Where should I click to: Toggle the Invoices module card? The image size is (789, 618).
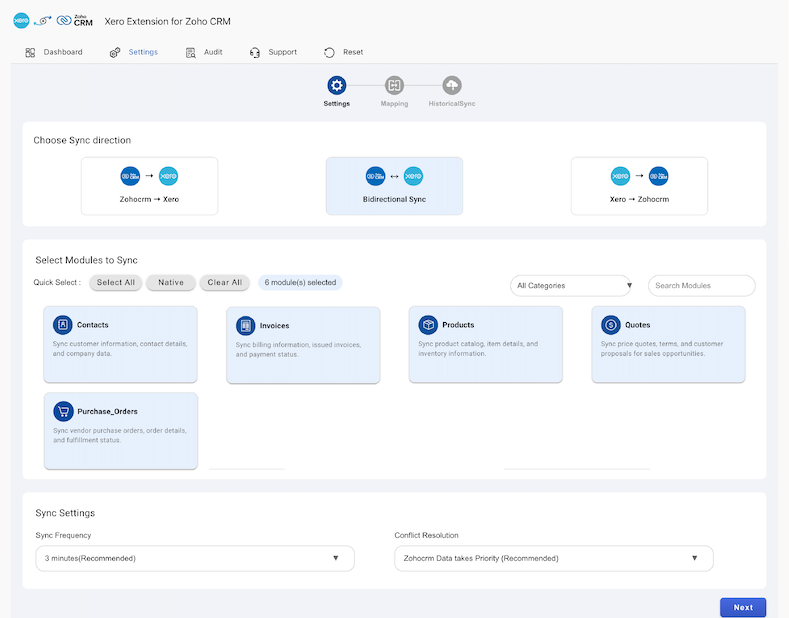tap(303, 345)
